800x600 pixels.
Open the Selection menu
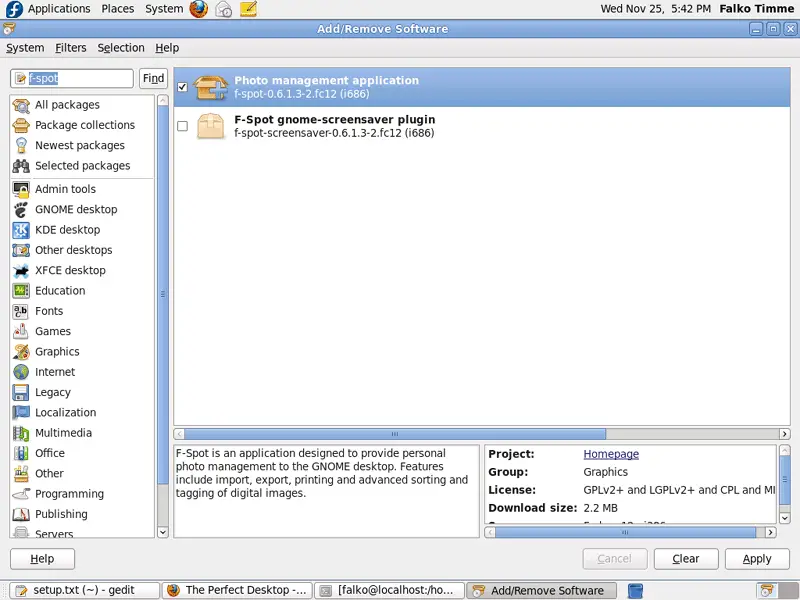(x=121, y=47)
